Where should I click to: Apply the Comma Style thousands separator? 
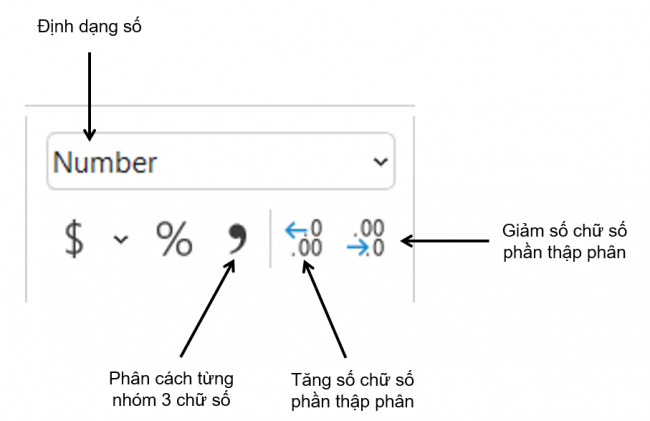click(236, 240)
